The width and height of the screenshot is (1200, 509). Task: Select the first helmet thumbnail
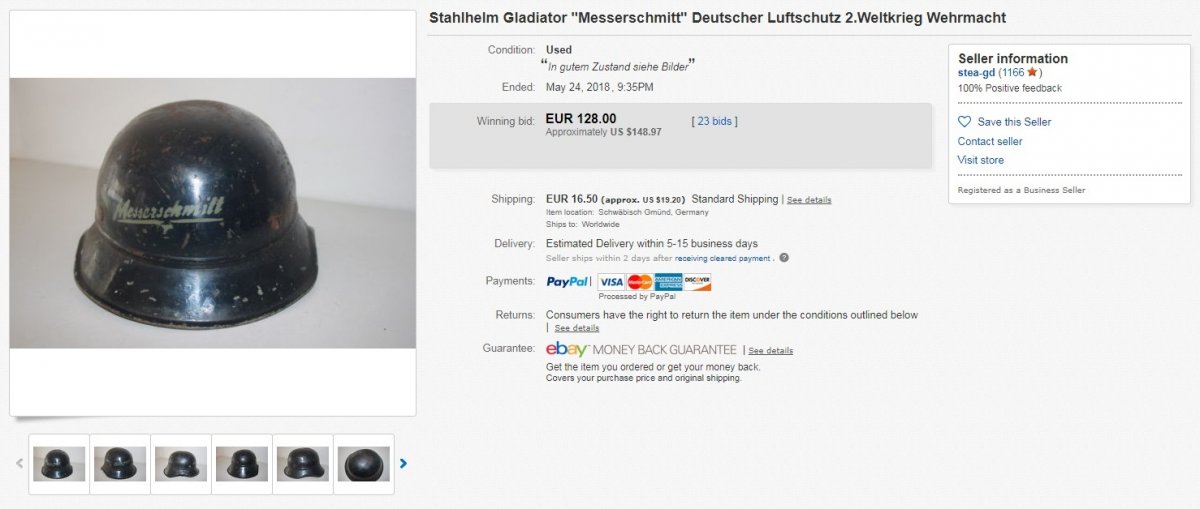tap(60, 464)
